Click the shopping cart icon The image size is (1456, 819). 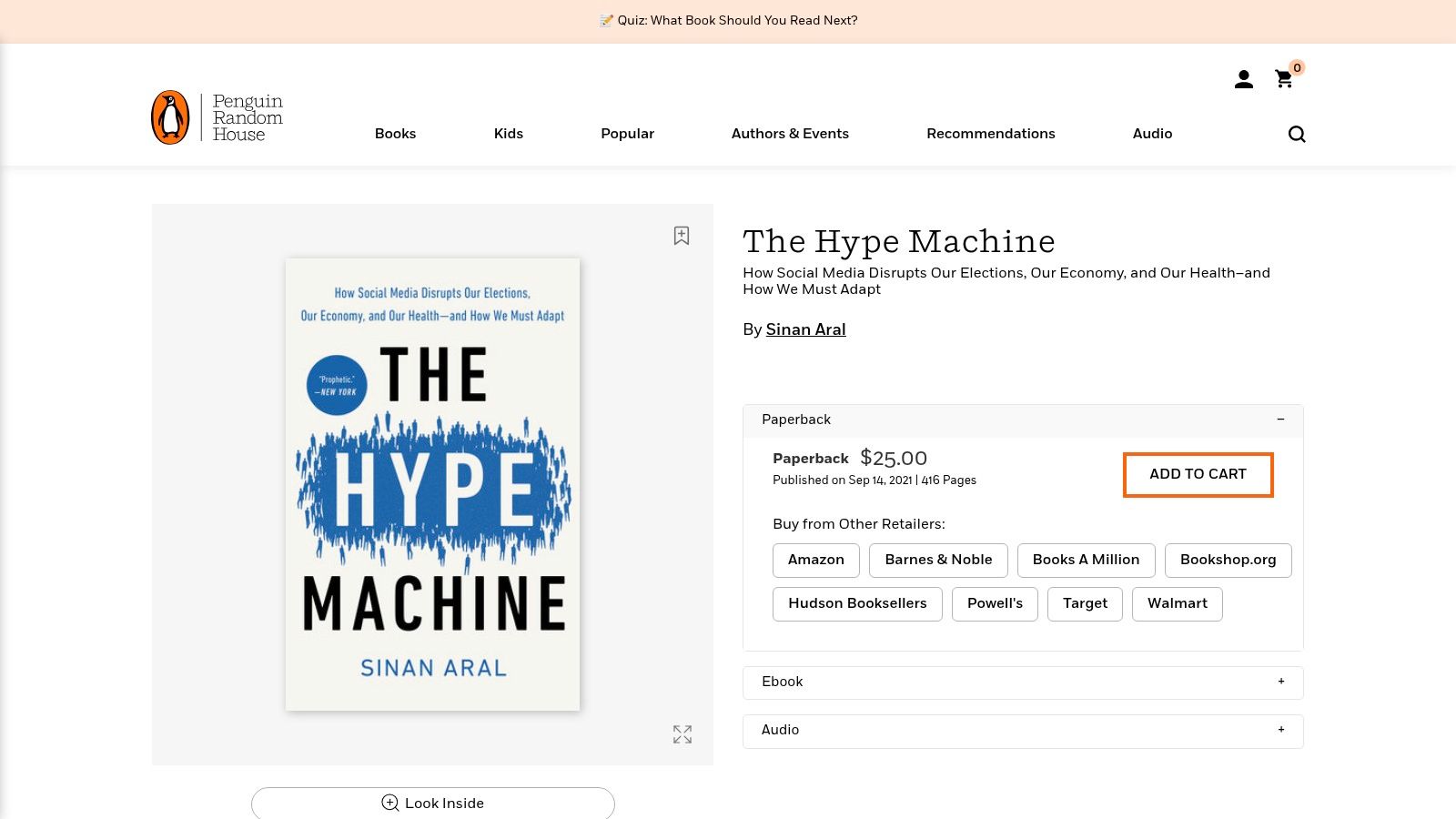(x=1283, y=80)
